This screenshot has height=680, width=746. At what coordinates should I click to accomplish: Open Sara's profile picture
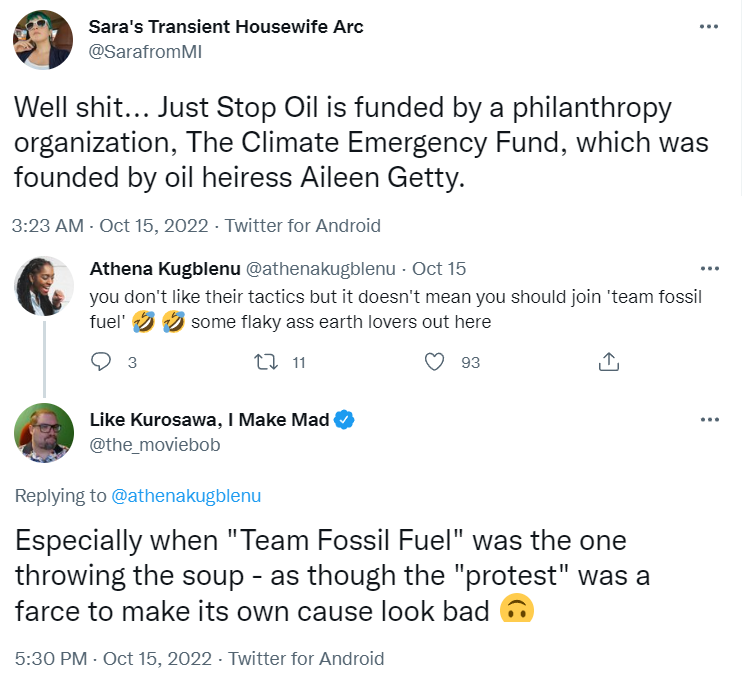[43, 40]
